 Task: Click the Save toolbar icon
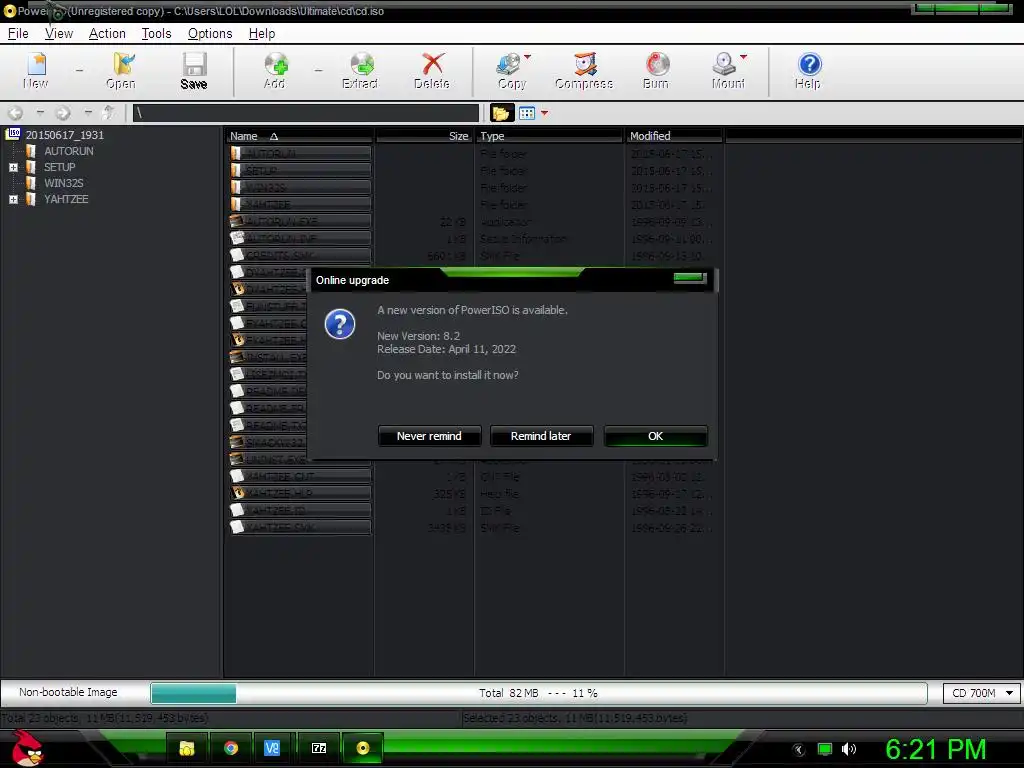(x=194, y=71)
